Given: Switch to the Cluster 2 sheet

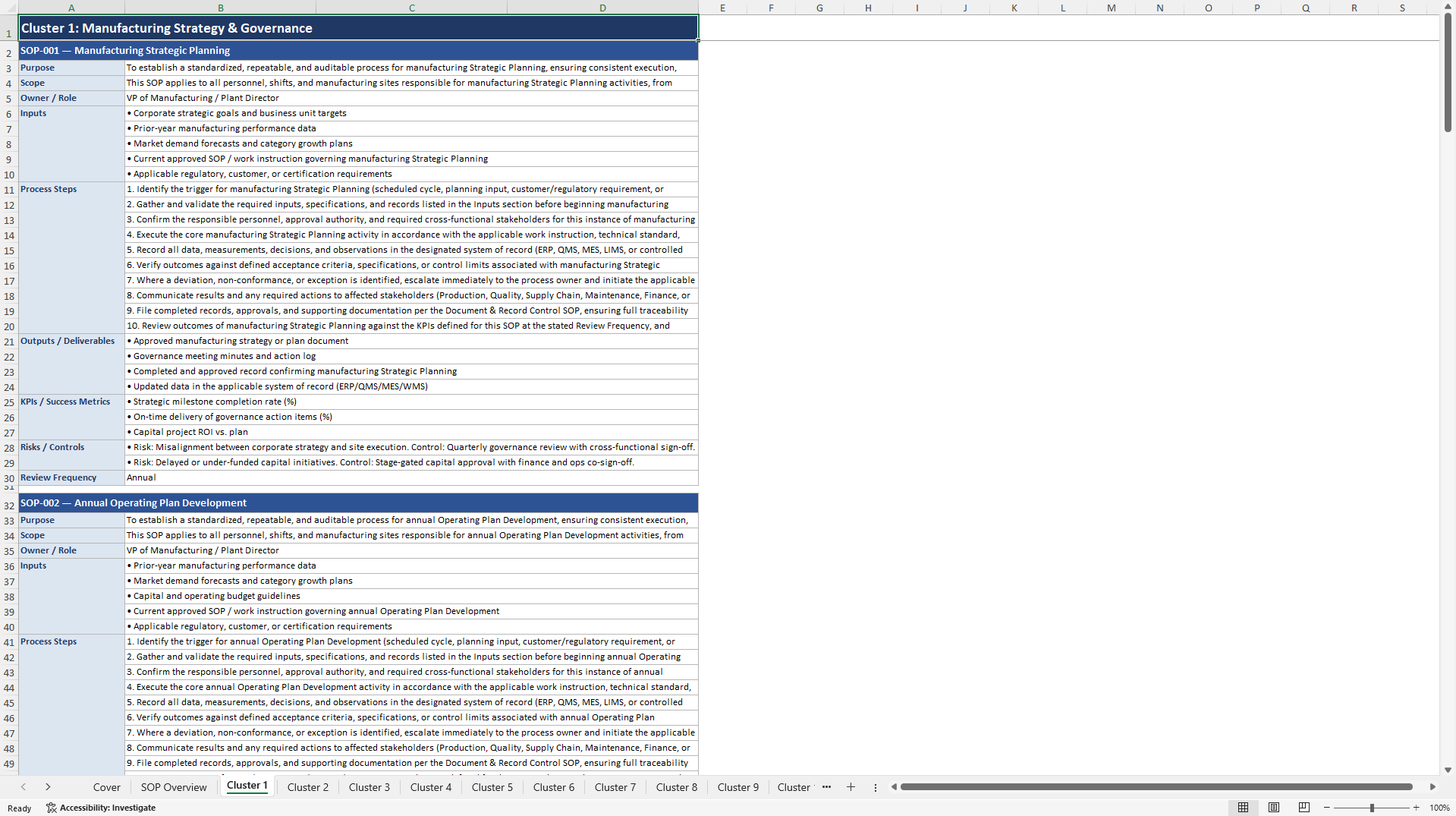Looking at the screenshot, I should tap(308, 787).
